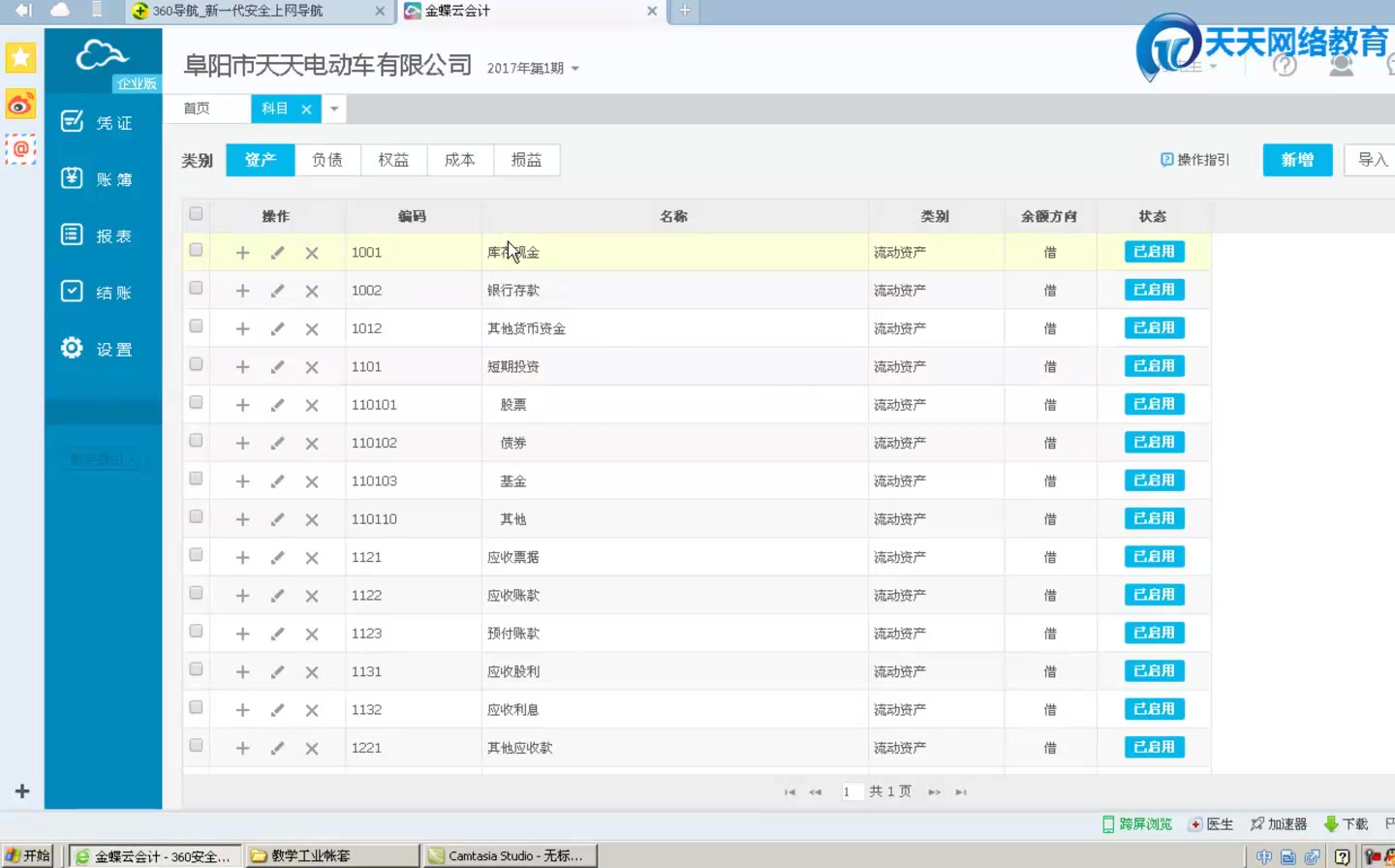Screen dimensions: 1395x868
Task: Click the page number input field at bottom
Action: (852, 791)
